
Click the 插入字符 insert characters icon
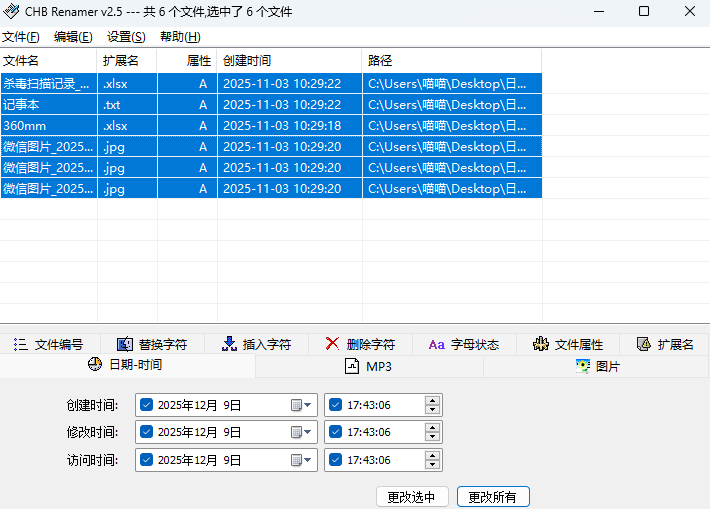click(229, 344)
